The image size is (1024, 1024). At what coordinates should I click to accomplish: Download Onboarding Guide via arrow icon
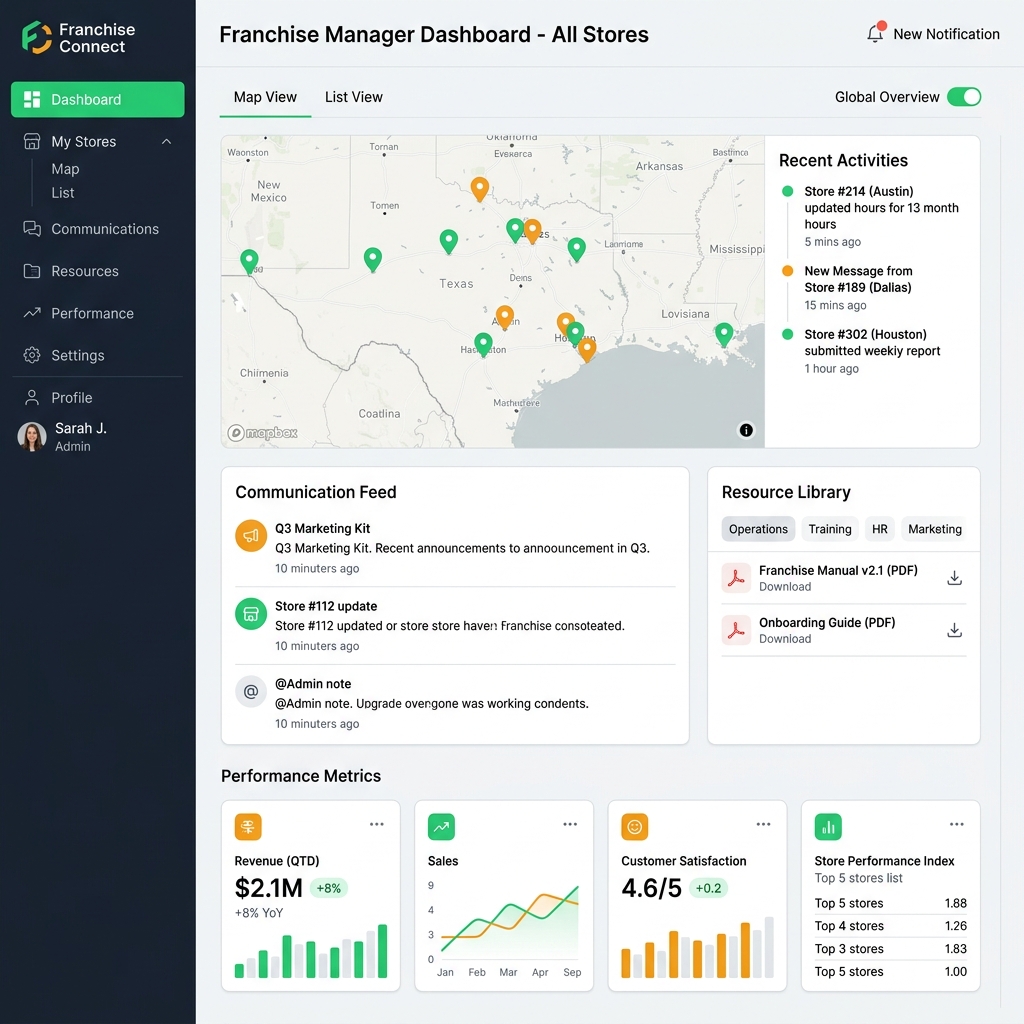pyautogui.click(x=954, y=630)
